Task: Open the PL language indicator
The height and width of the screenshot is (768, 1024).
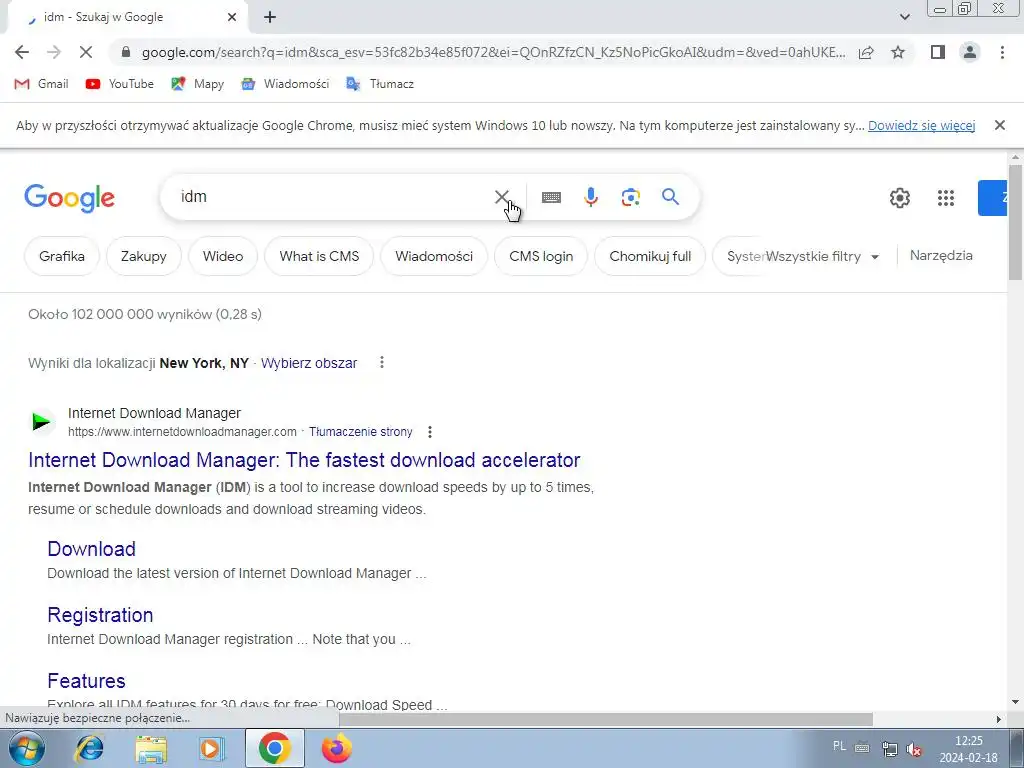Action: (x=839, y=746)
